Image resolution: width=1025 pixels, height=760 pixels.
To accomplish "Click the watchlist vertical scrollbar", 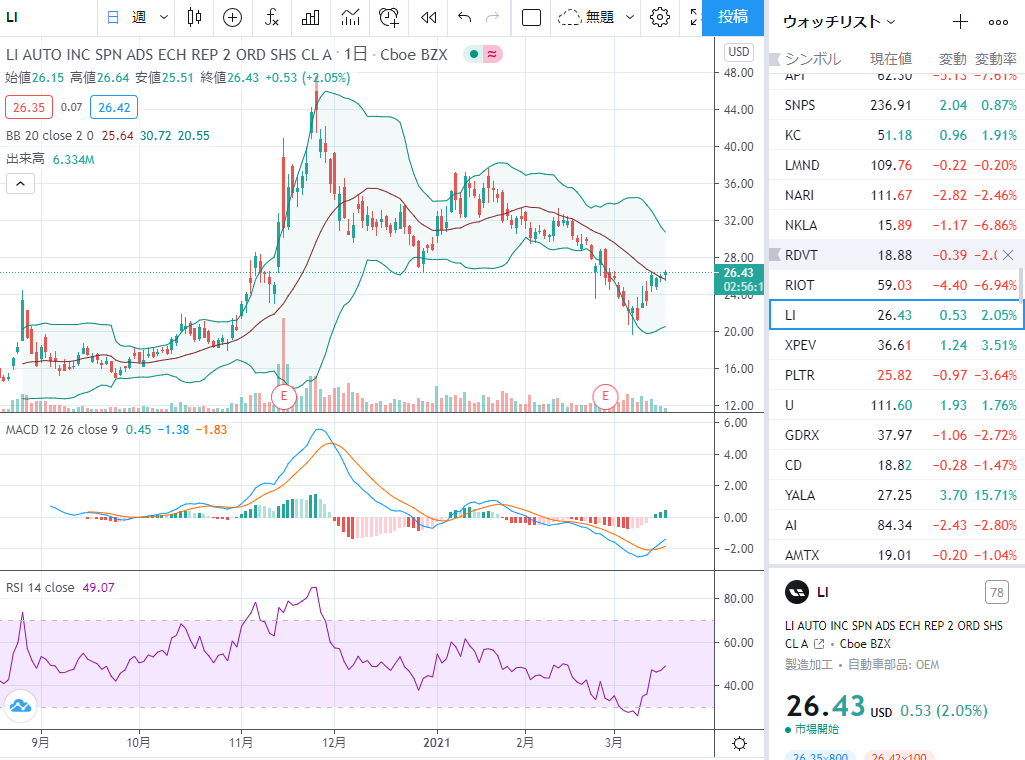I will click(1021, 286).
